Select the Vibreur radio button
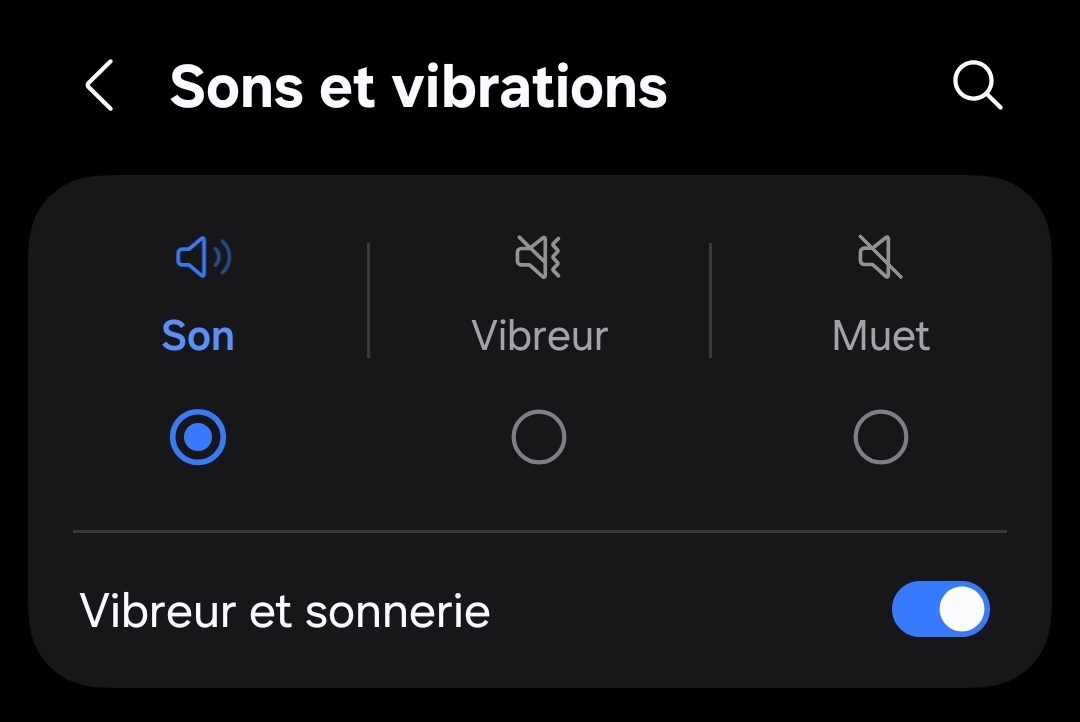 pyautogui.click(x=539, y=438)
